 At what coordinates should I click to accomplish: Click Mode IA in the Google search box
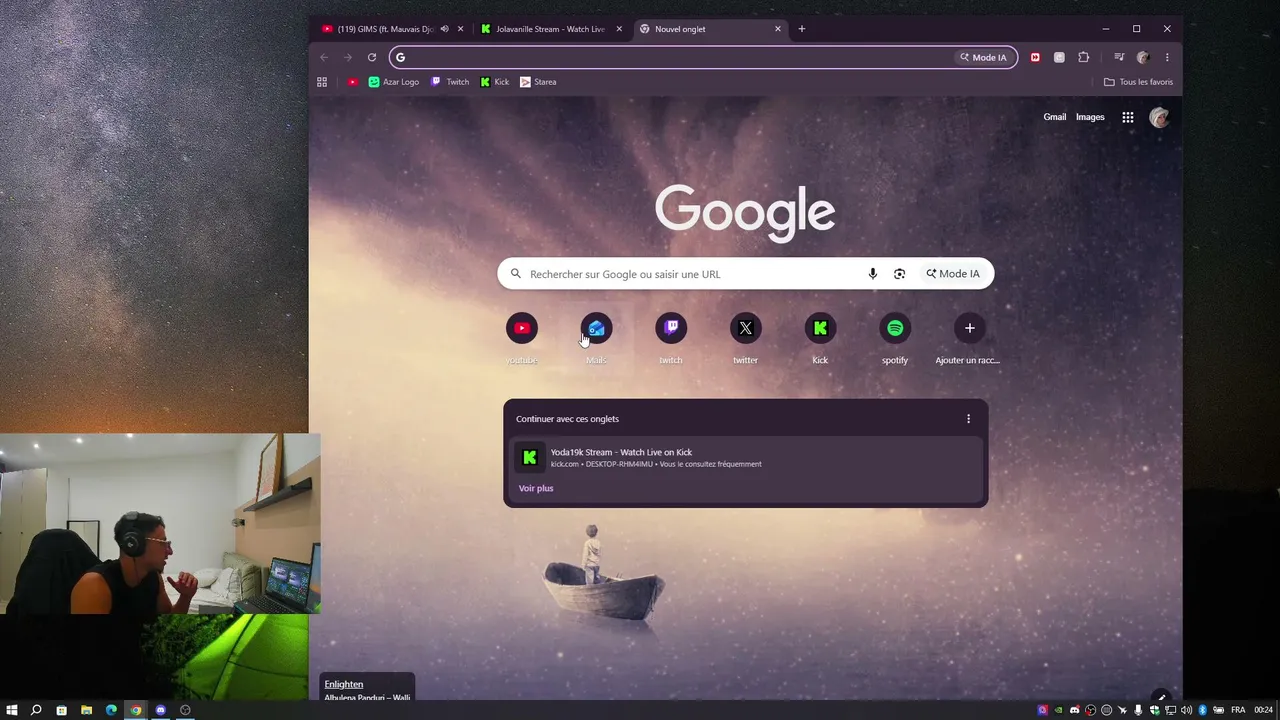point(953,274)
